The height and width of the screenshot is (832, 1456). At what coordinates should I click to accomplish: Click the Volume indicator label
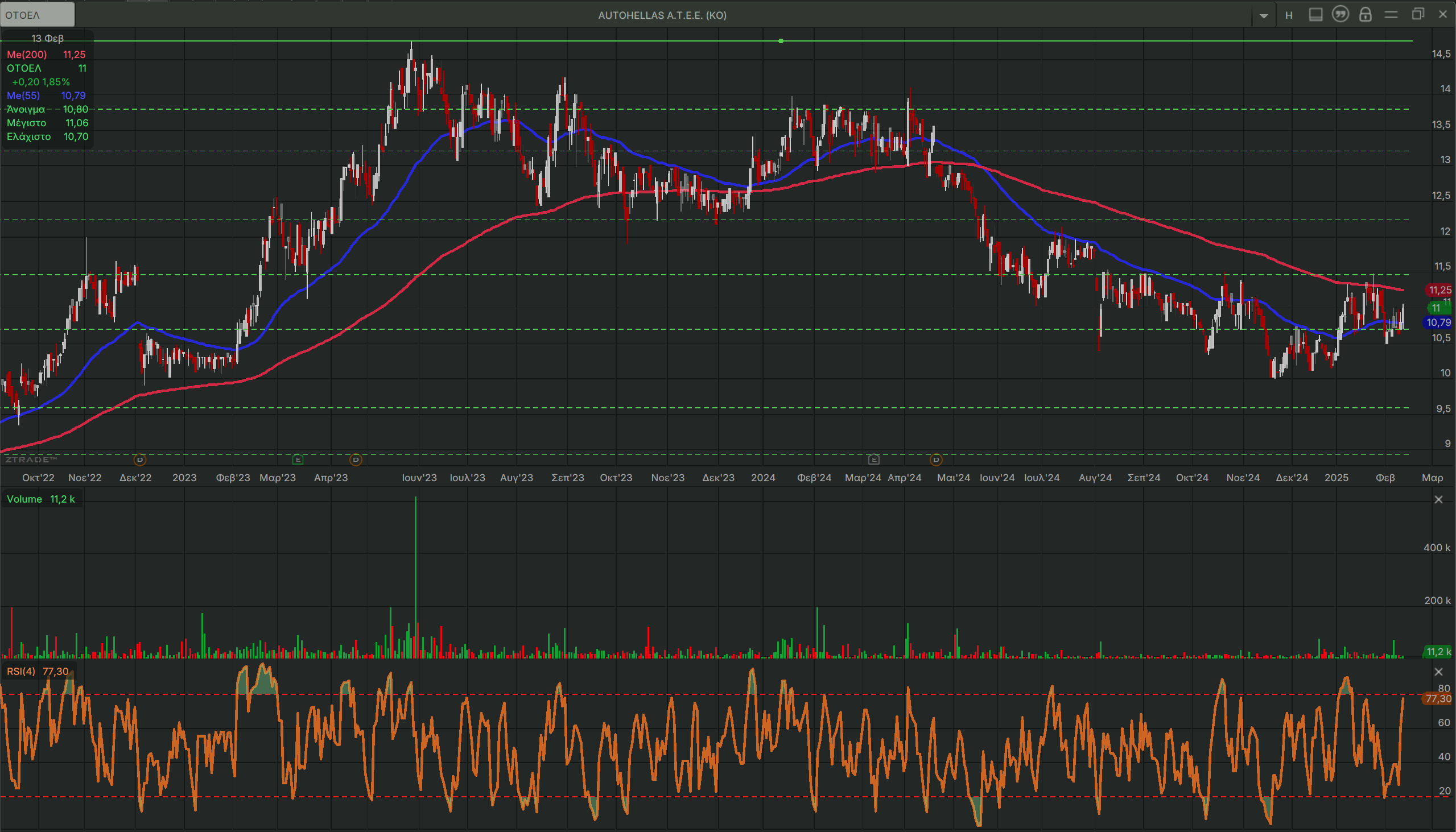24,499
